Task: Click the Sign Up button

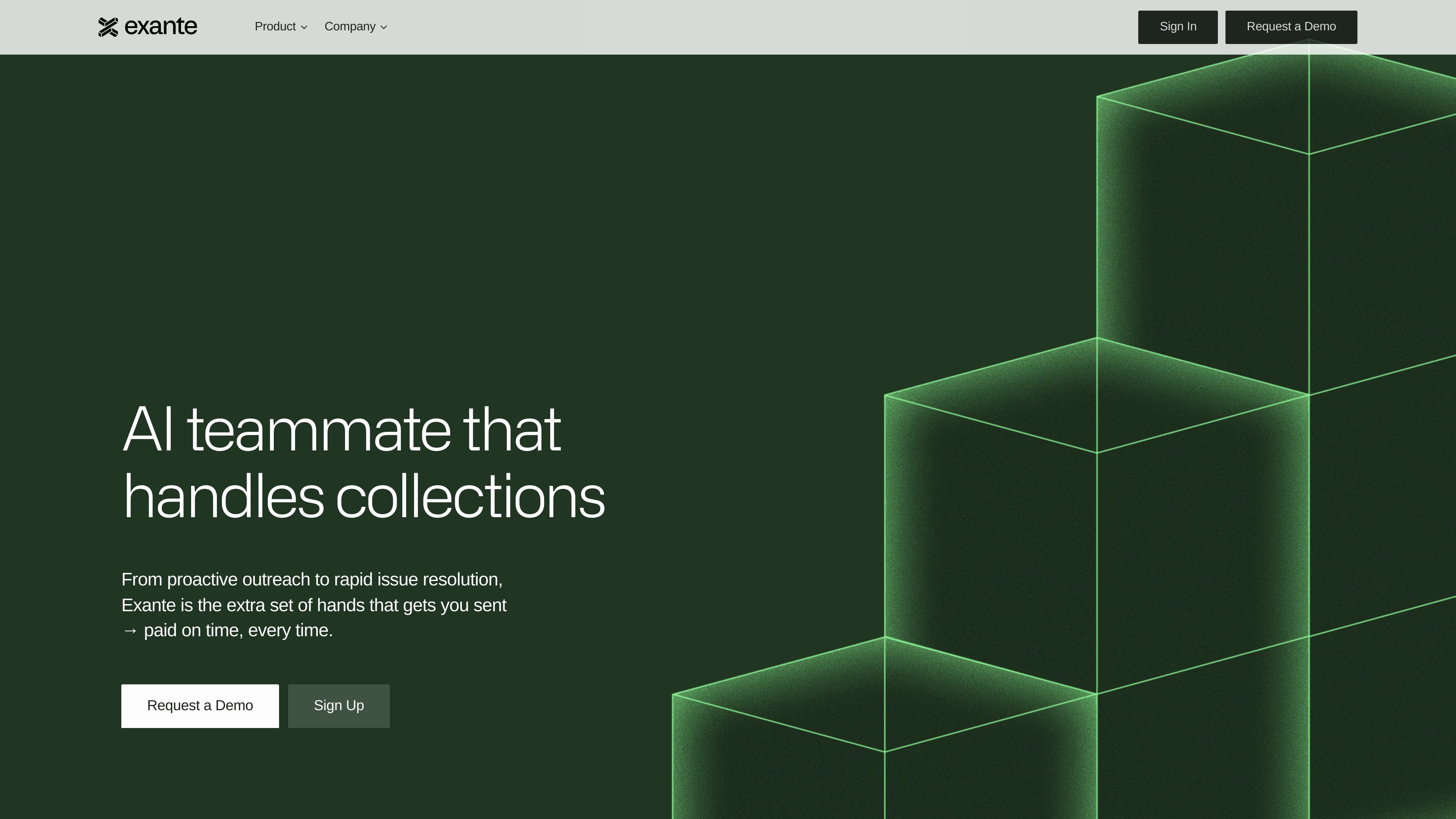Action: coord(339,706)
